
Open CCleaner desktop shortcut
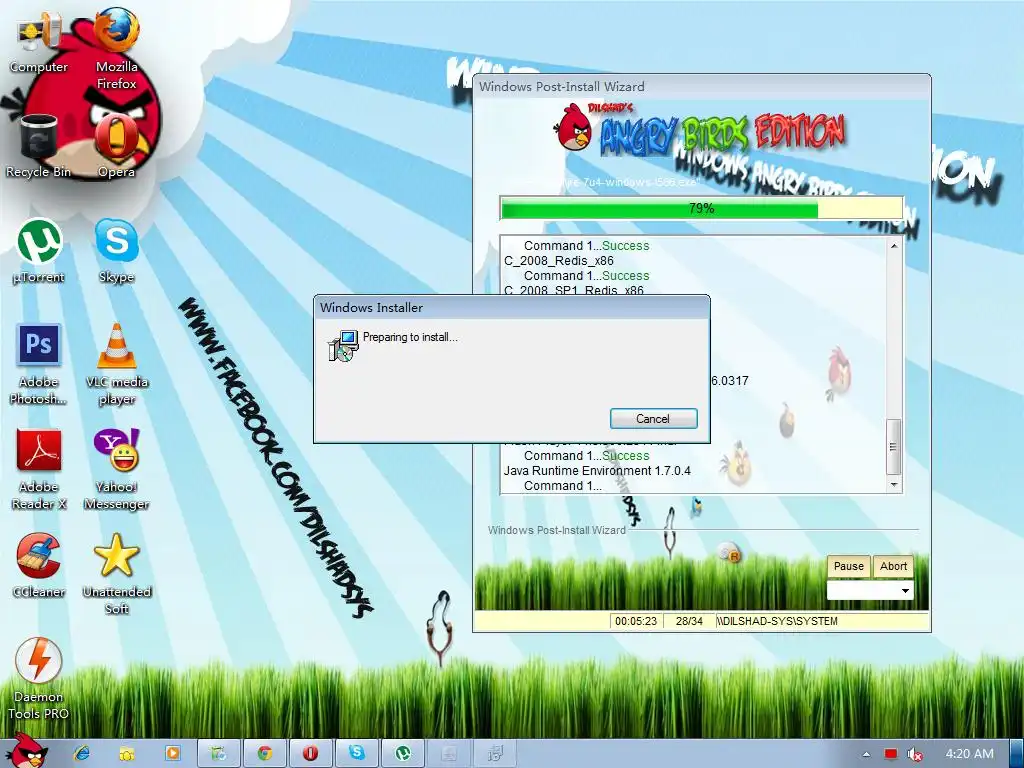(x=39, y=566)
